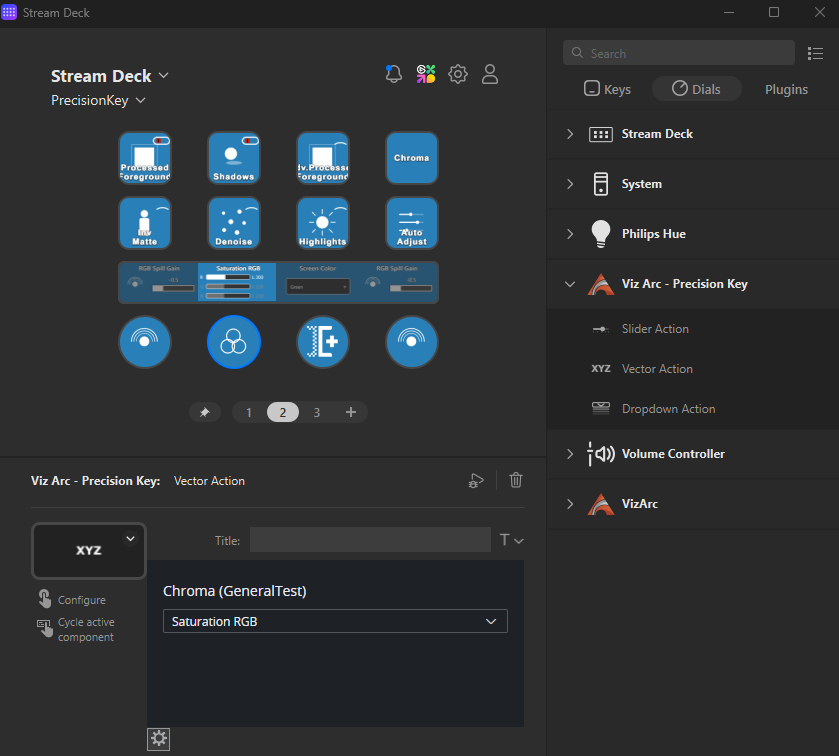Viewport: 839px width, 756px height.
Task: Click the Configure touch icon
Action: tap(44, 599)
